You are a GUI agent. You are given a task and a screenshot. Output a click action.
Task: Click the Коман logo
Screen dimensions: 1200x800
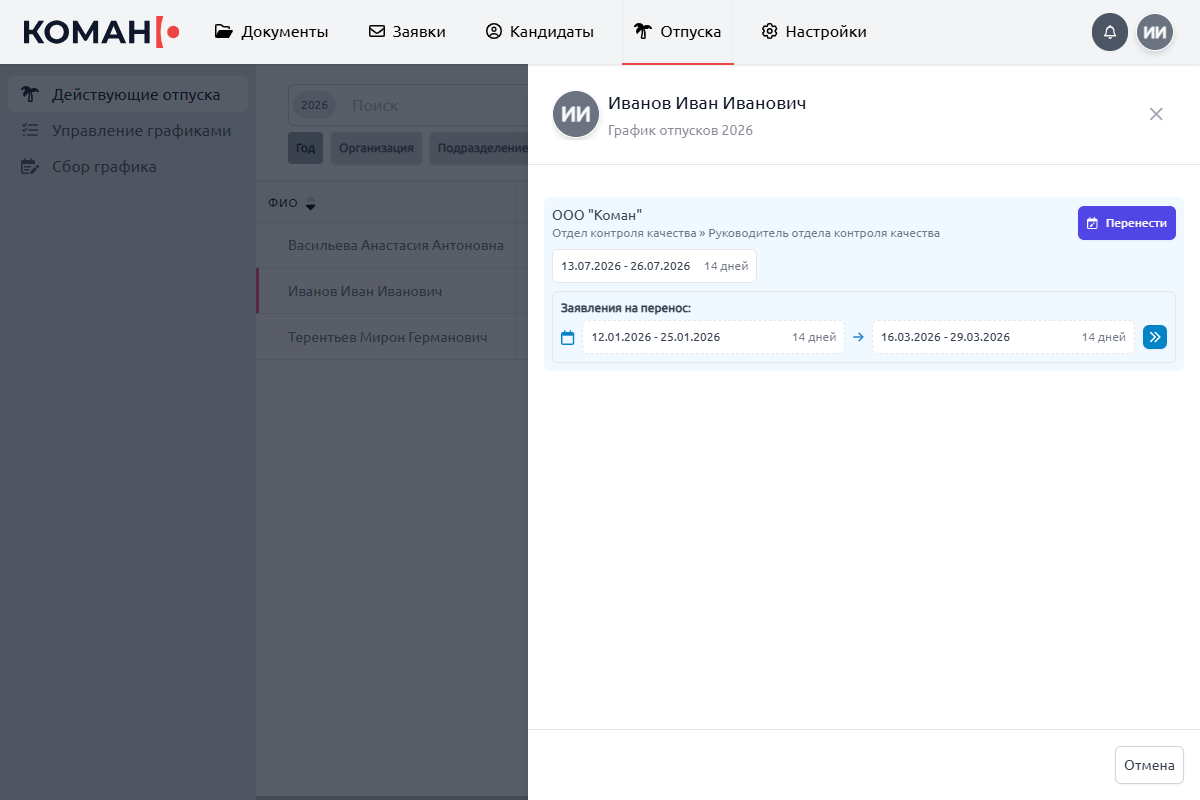(x=101, y=32)
